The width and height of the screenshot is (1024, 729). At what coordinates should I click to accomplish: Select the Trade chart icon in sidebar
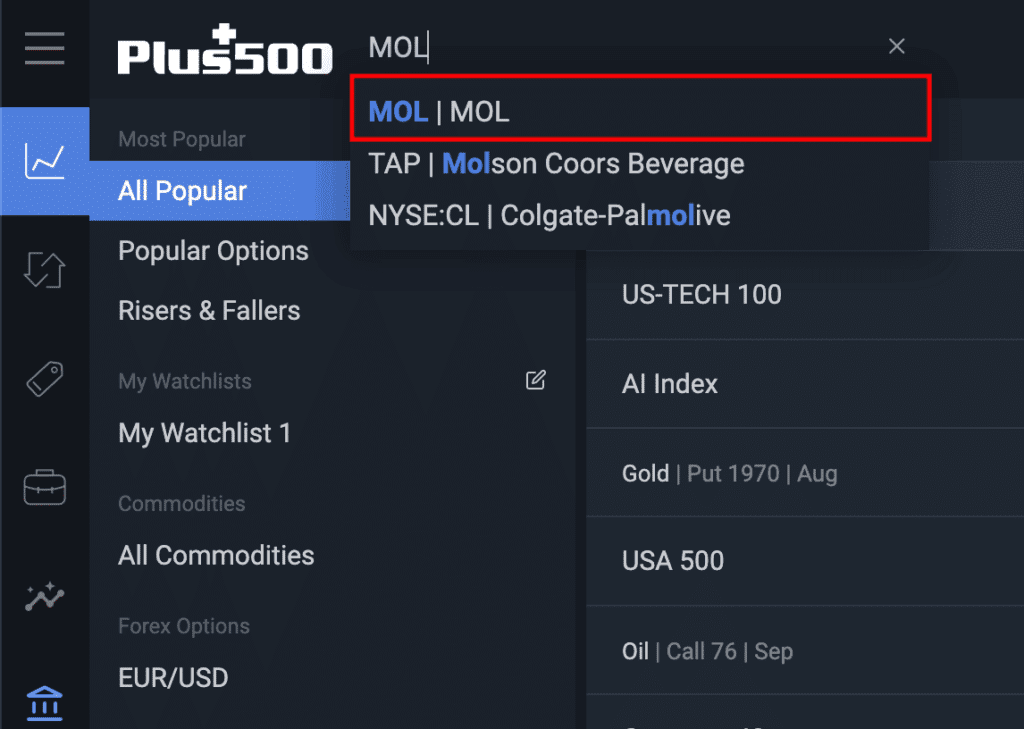[x=45, y=160]
